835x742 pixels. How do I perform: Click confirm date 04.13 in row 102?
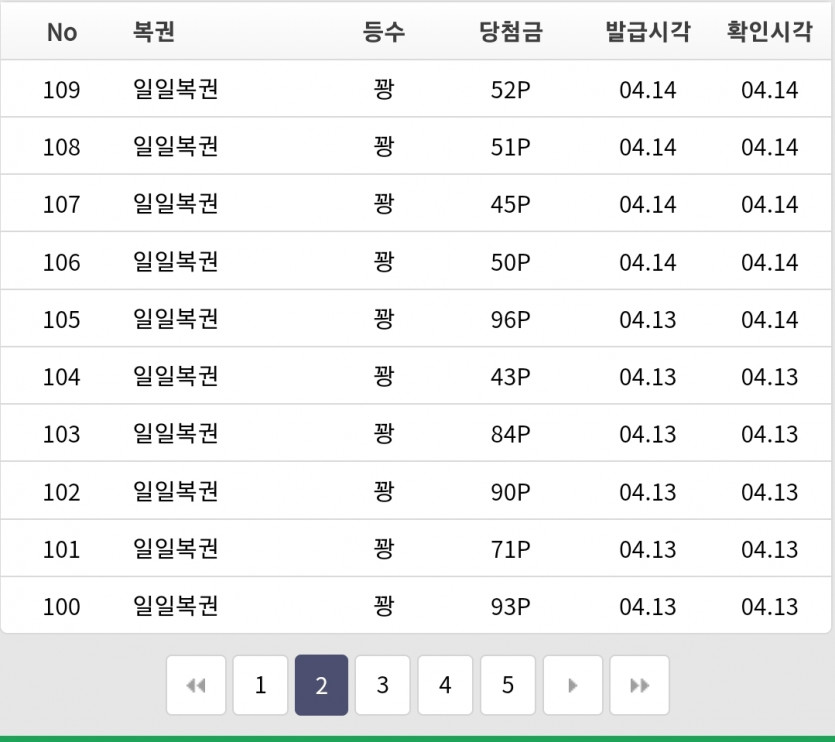click(770, 492)
